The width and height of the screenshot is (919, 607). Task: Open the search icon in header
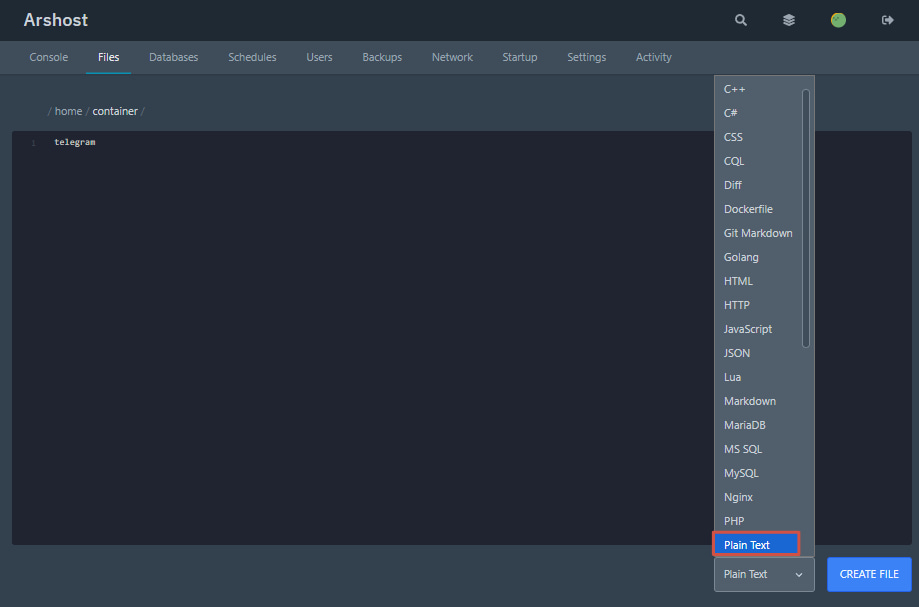click(x=741, y=21)
